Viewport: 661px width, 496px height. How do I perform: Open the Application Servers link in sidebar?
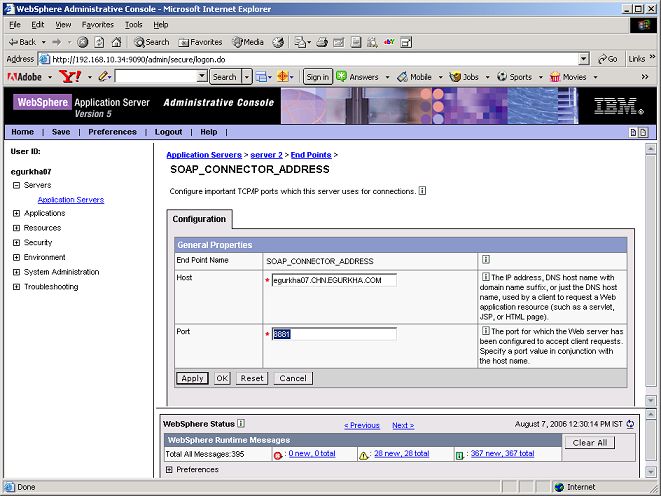71,200
